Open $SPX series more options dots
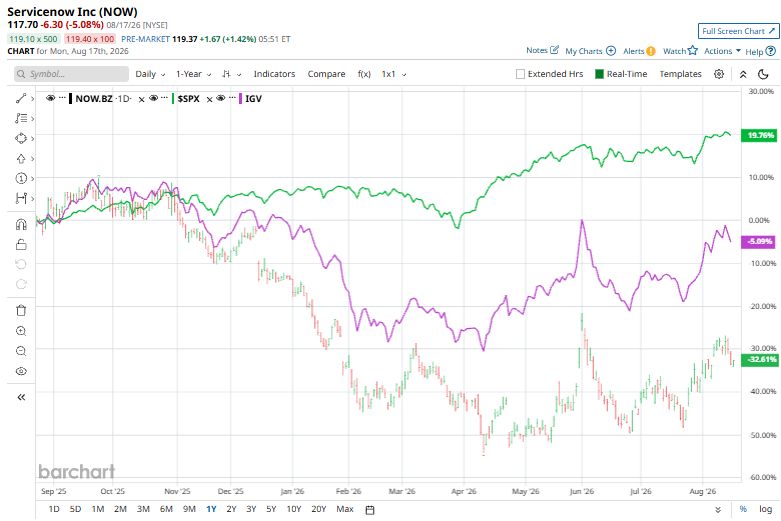Image resolution: width=781 pixels, height=521 pixels. coord(164,98)
